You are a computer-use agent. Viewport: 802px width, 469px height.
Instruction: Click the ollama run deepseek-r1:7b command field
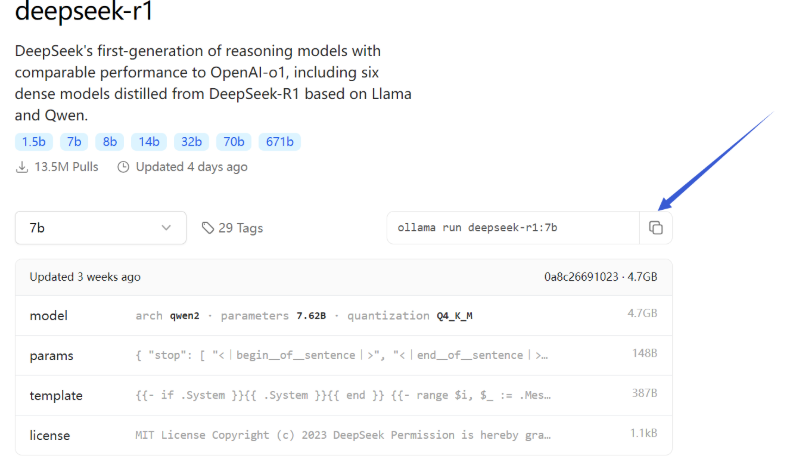pos(512,228)
